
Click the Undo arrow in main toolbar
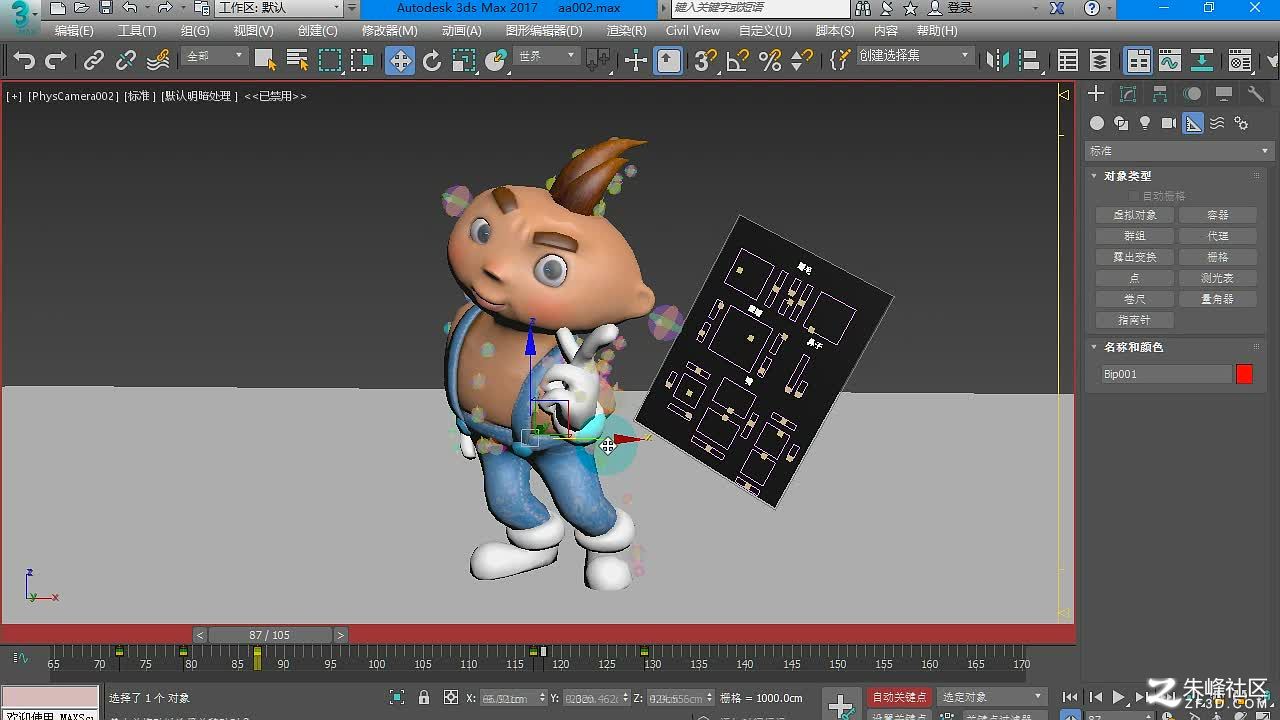(24, 61)
